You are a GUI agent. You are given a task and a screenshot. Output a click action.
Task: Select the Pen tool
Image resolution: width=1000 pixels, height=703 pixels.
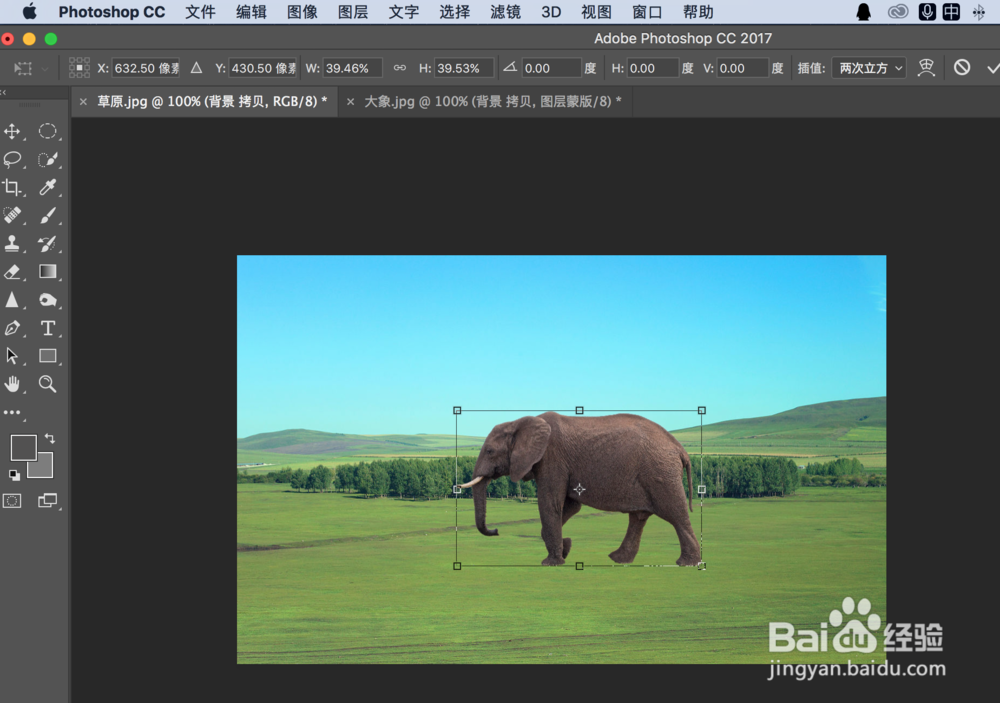pyautogui.click(x=12, y=328)
